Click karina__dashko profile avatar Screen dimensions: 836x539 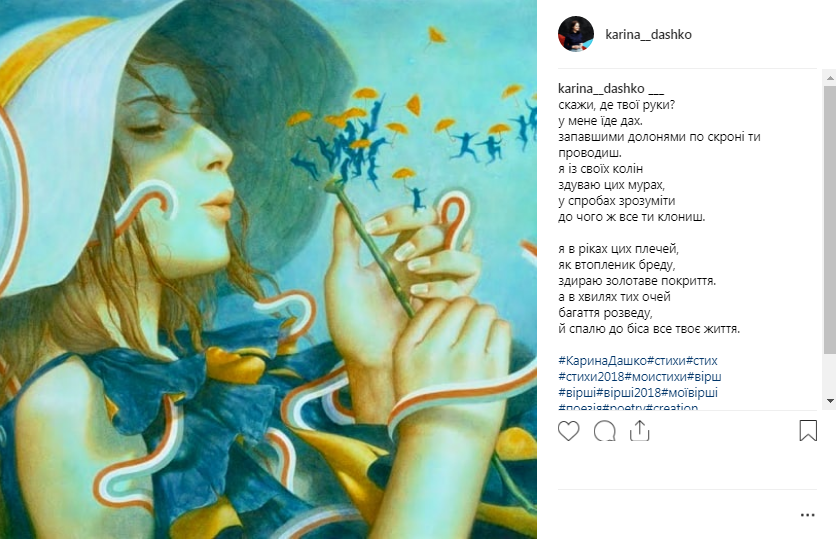pyautogui.click(x=576, y=34)
